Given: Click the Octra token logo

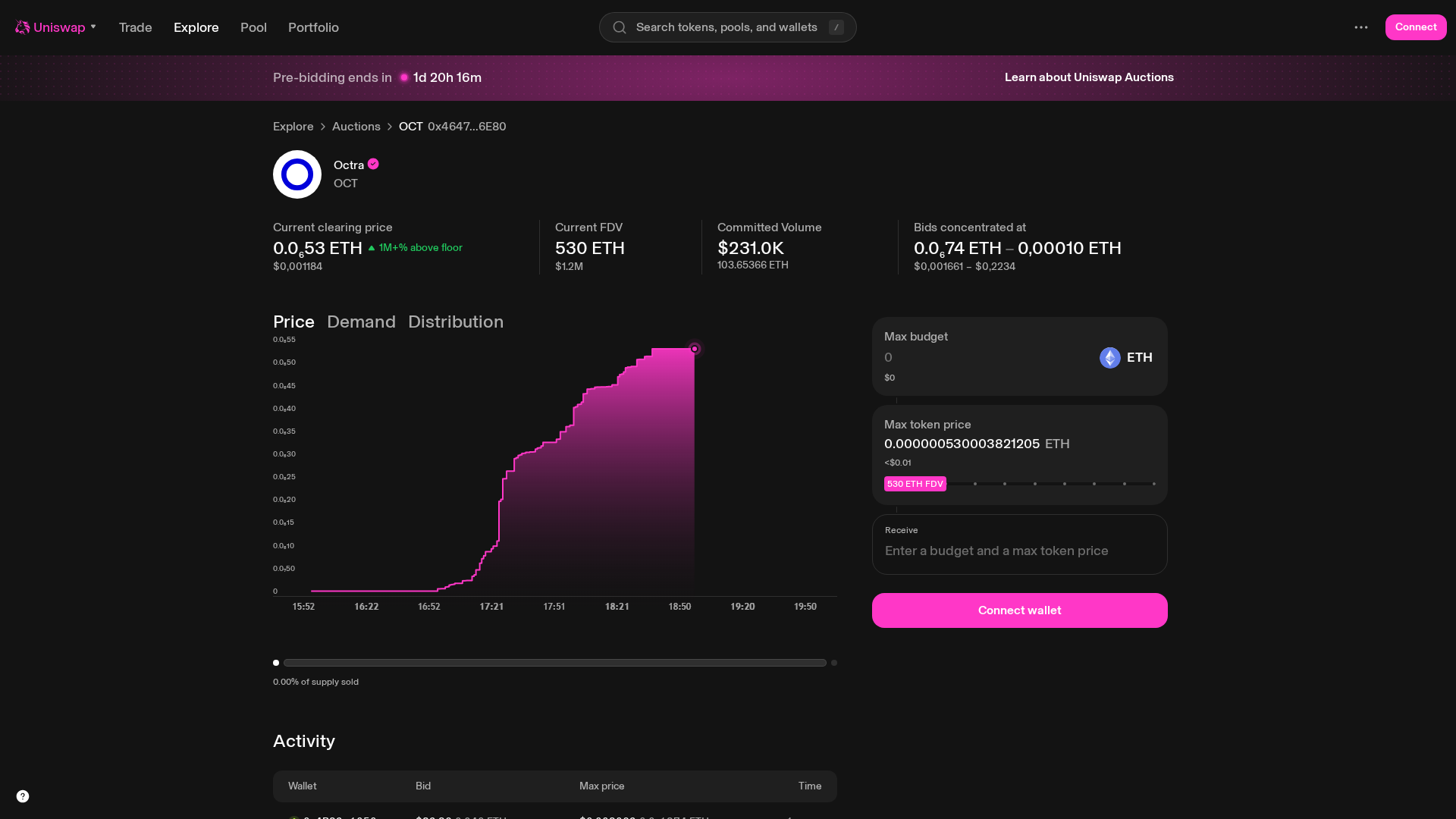Looking at the screenshot, I should point(297,174).
